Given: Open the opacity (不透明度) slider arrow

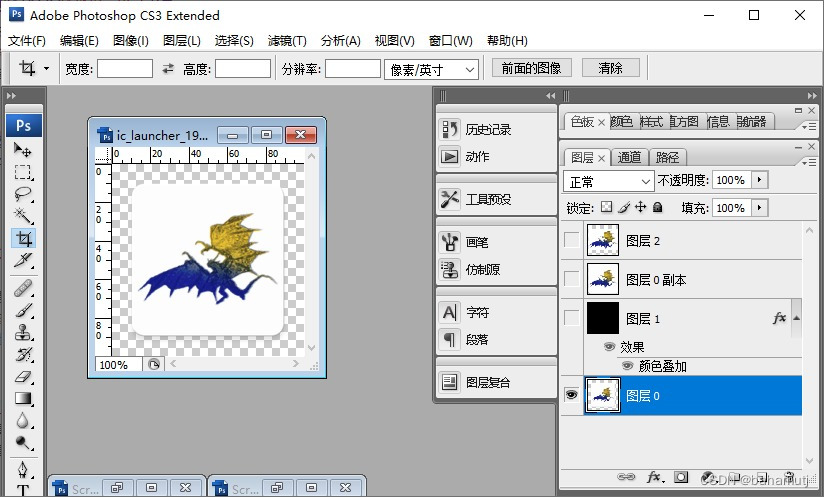Looking at the screenshot, I should click(x=759, y=180).
